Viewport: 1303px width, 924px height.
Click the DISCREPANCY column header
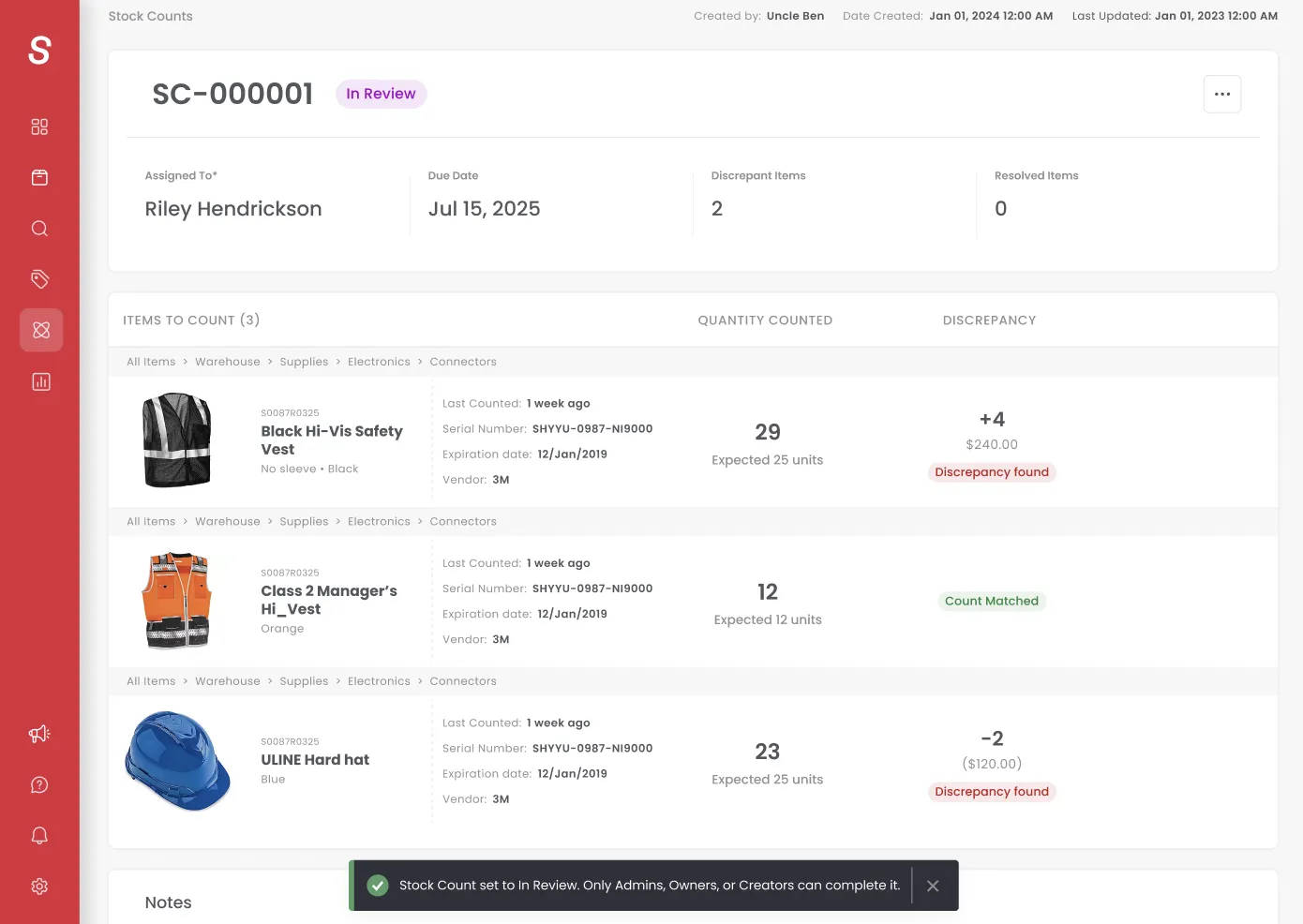(x=989, y=320)
